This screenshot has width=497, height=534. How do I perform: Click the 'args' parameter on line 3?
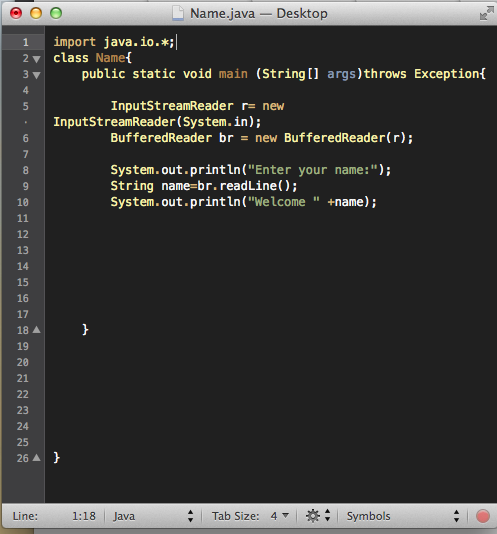(341, 75)
